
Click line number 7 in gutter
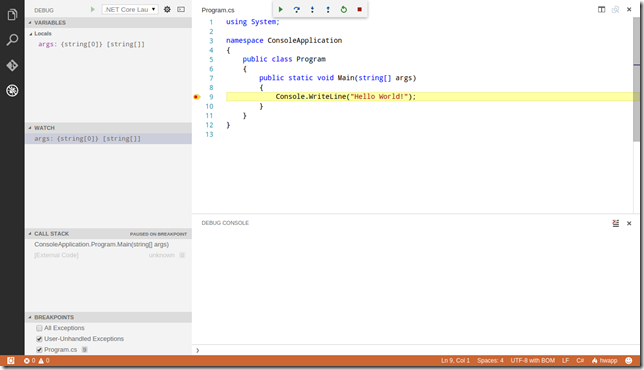211,78
